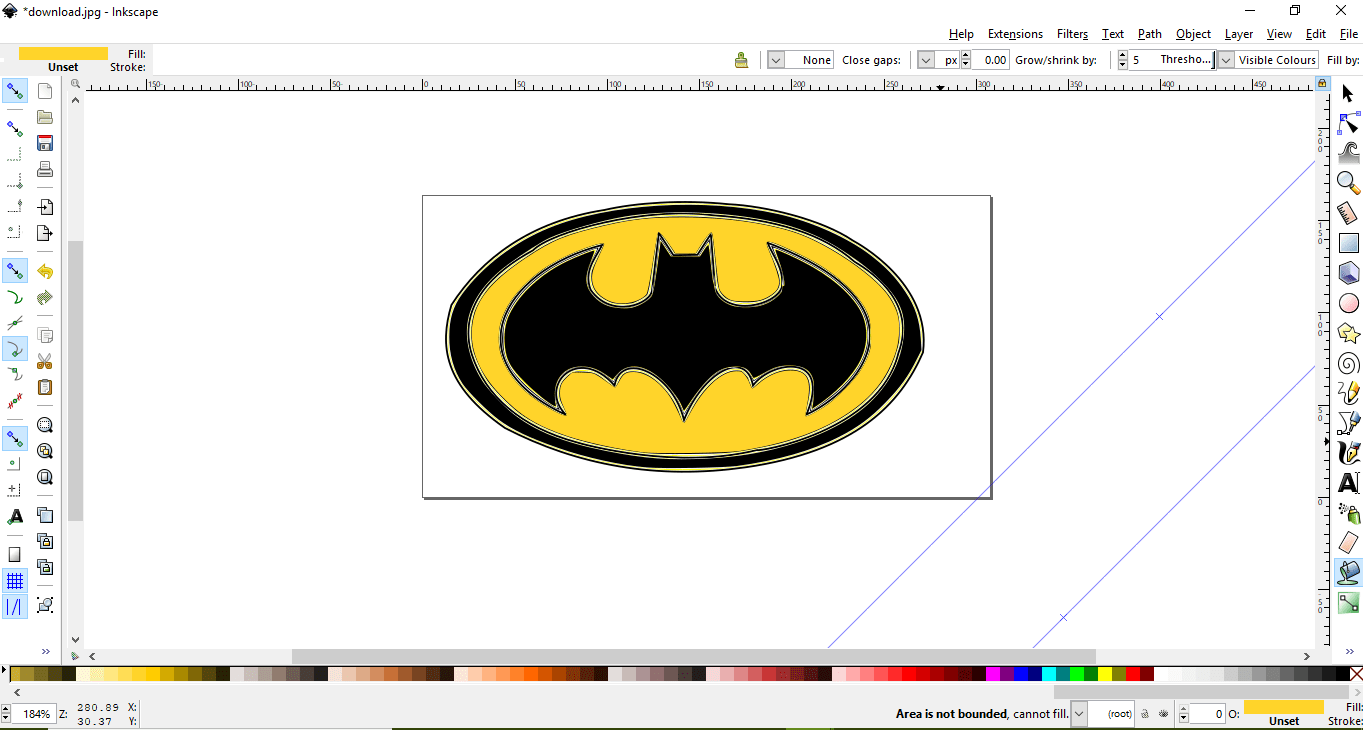The height and width of the screenshot is (730, 1363).
Task: Select the Star polygon tool
Action: (1348, 333)
